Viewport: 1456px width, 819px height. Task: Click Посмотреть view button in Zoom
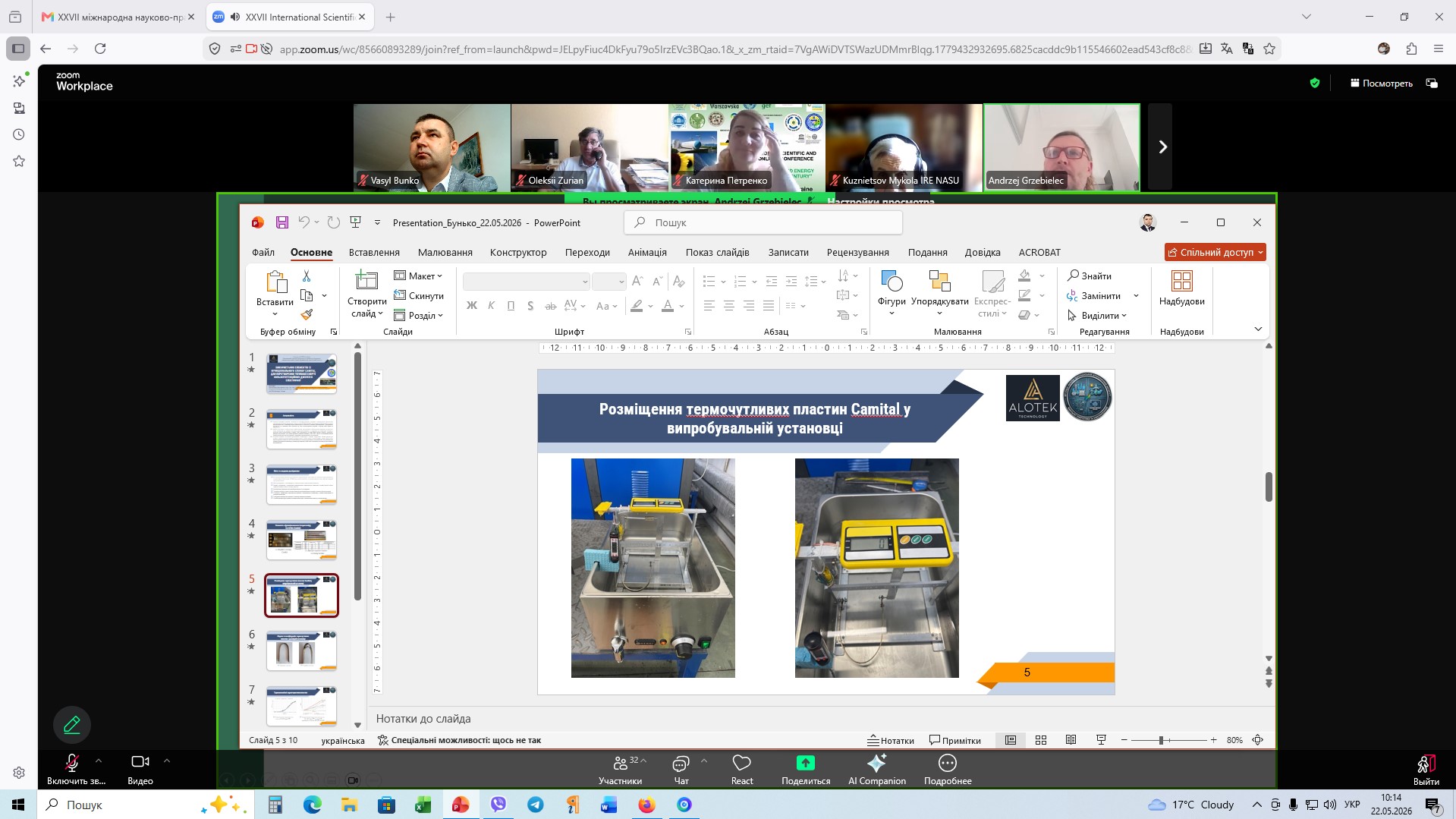[x=1381, y=83]
